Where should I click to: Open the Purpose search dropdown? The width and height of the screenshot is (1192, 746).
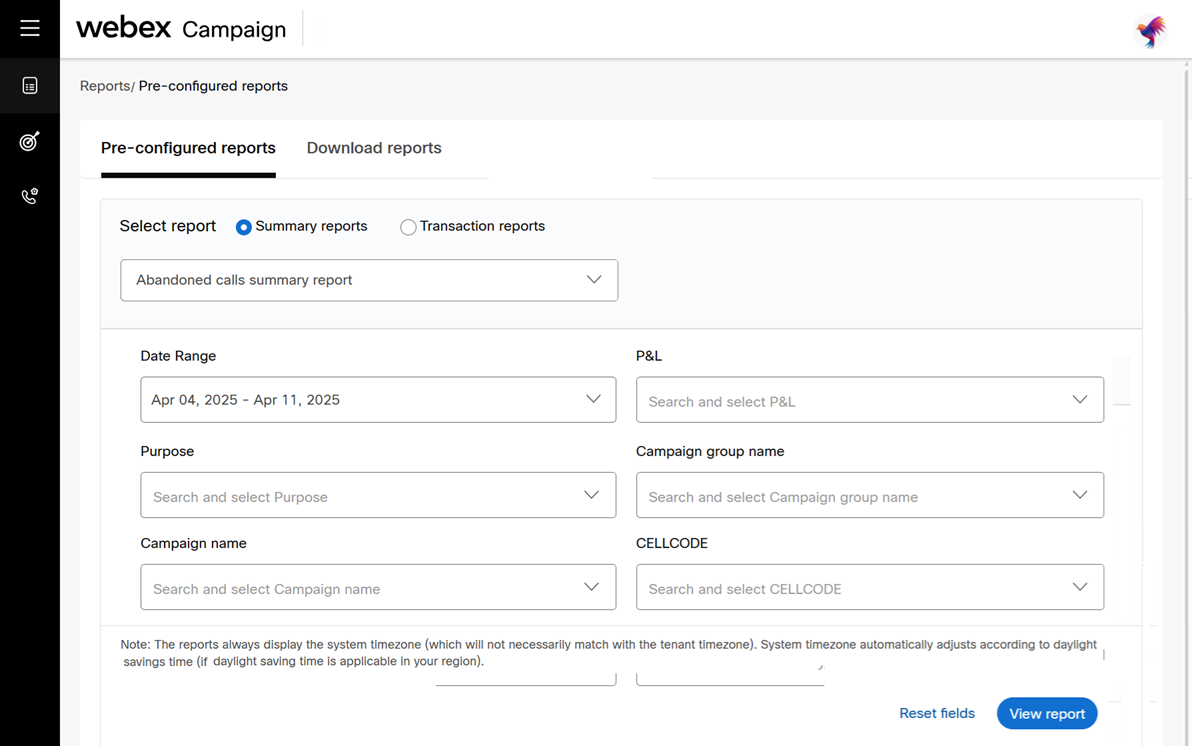pyautogui.click(x=378, y=496)
